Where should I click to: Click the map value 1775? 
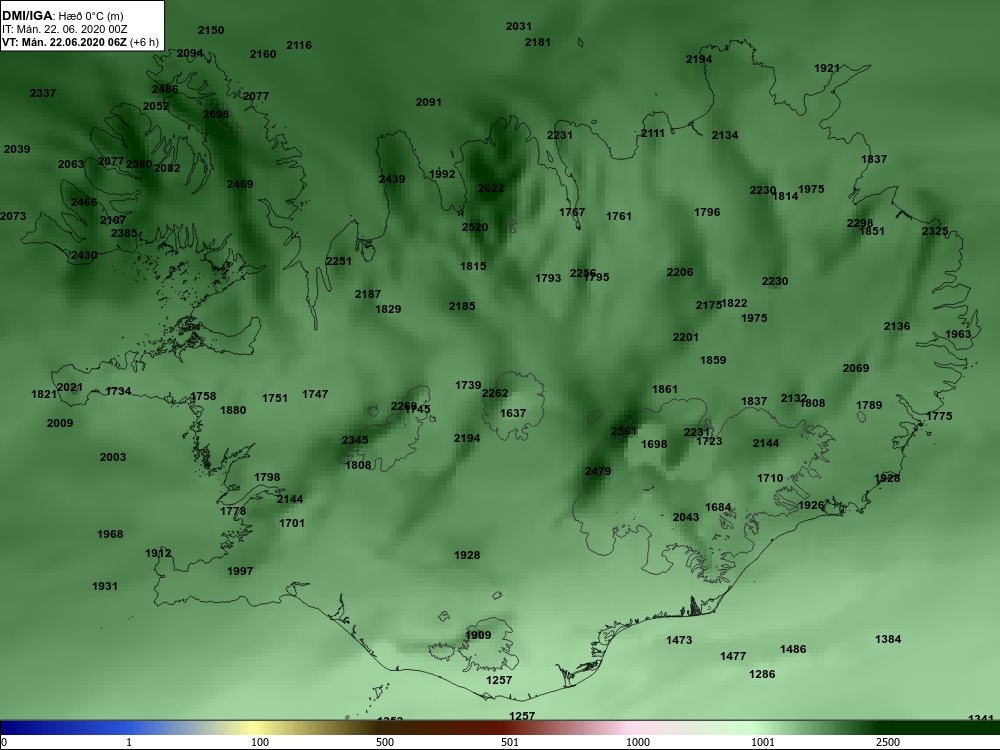point(939,416)
